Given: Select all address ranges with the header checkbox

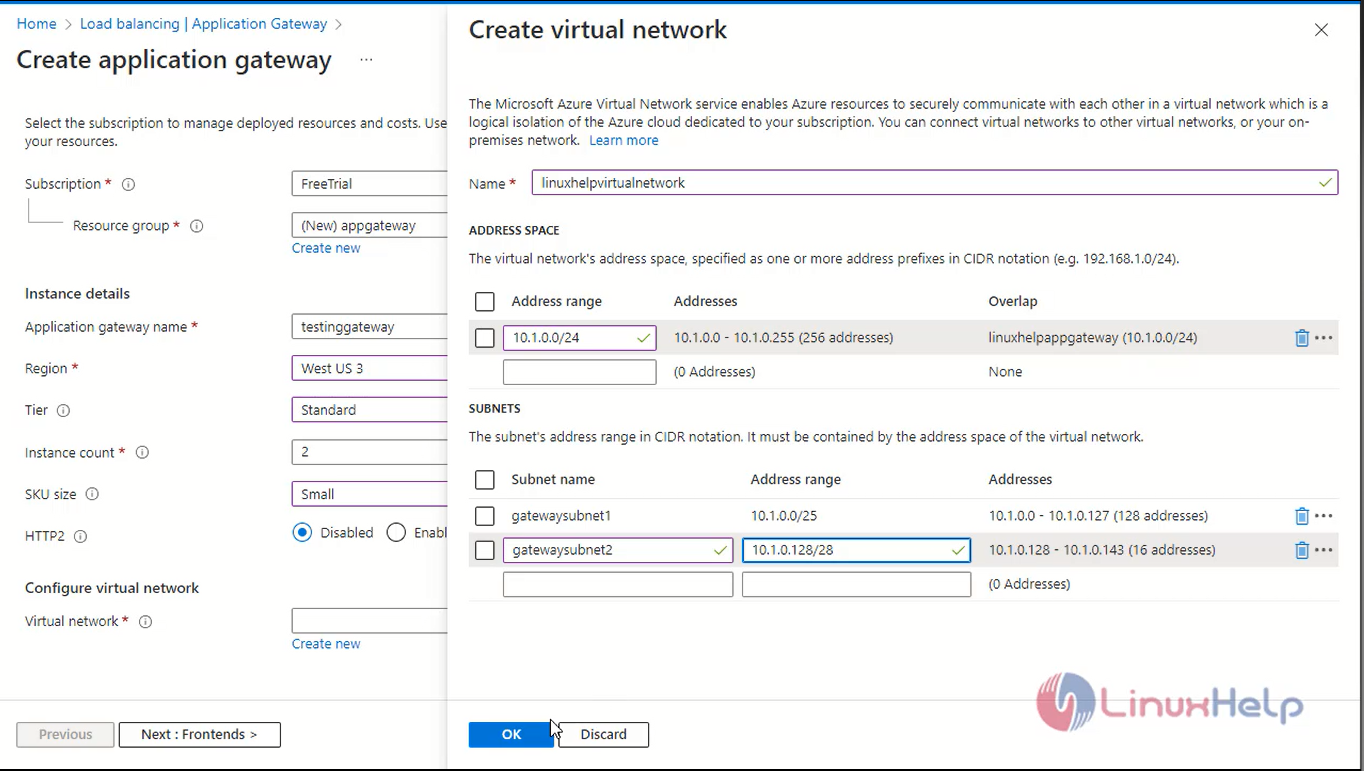Looking at the screenshot, I should 485,302.
